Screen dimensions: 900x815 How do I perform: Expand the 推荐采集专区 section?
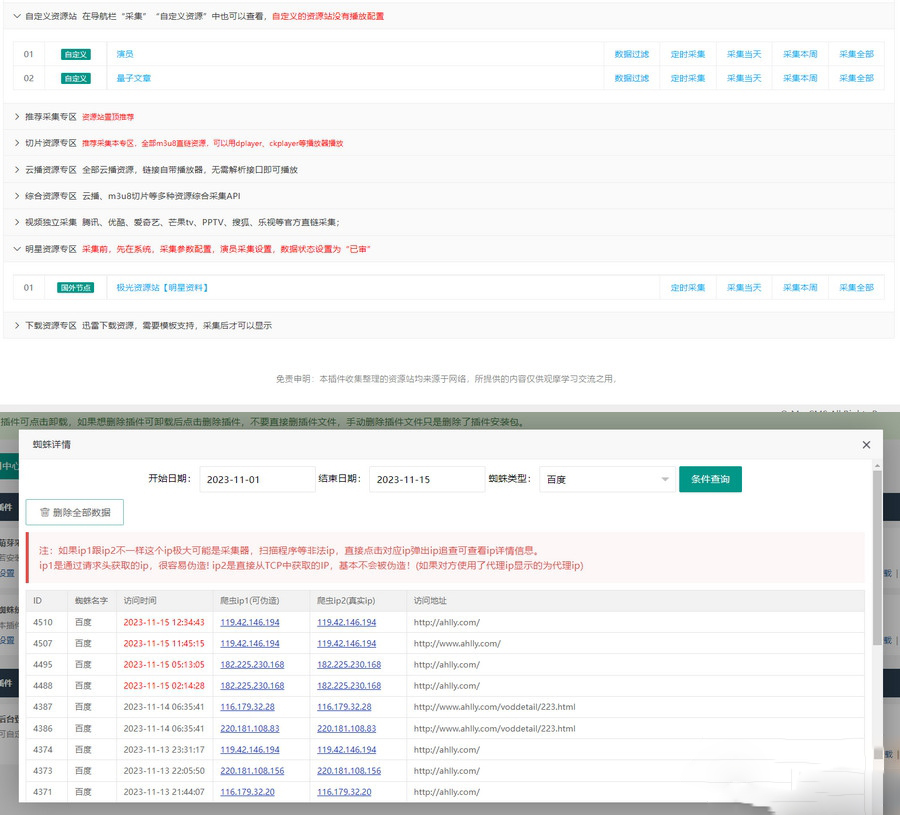click(x=17, y=117)
